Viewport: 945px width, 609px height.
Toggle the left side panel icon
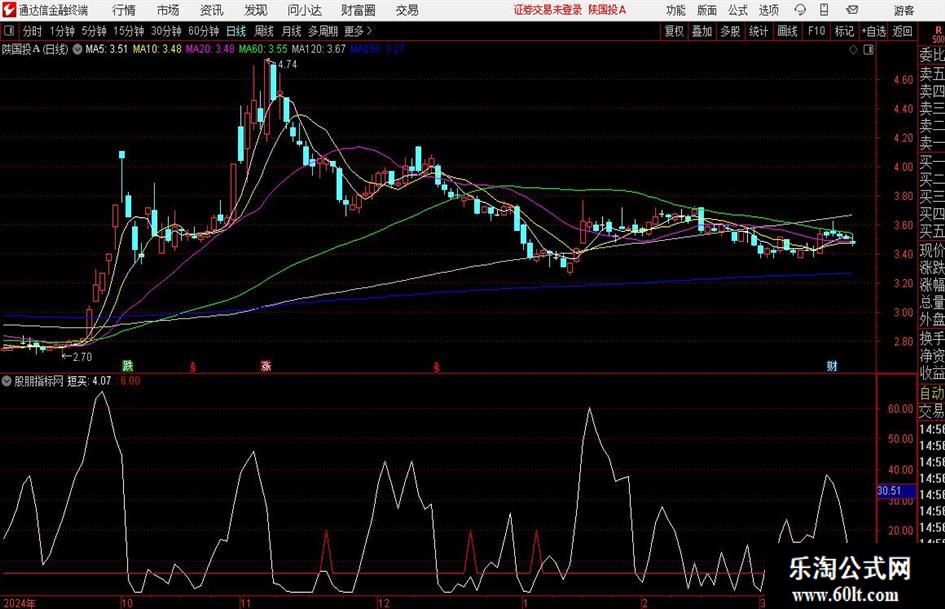pyautogui.click(x=9, y=31)
